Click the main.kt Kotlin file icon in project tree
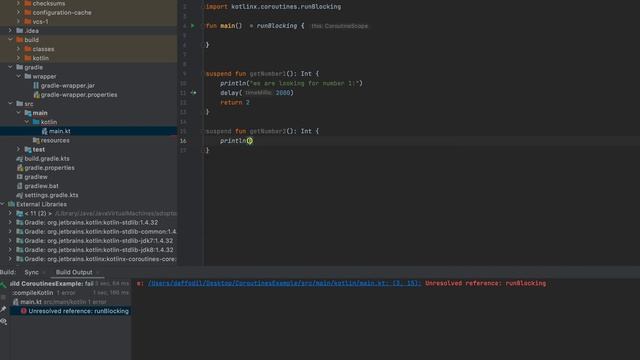The image size is (640, 360). tap(44, 131)
